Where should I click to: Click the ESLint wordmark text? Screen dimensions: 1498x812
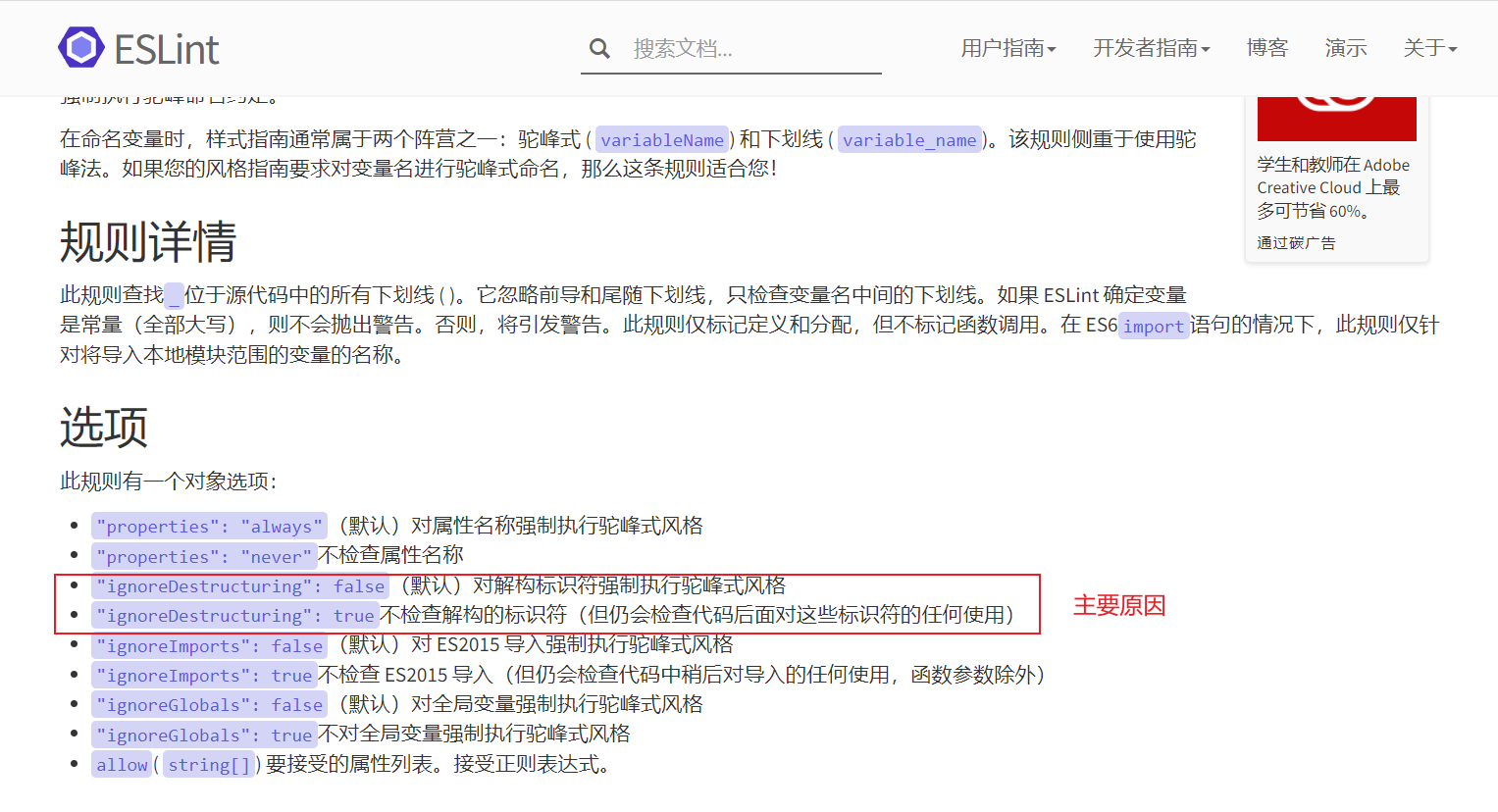tap(167, 49)
